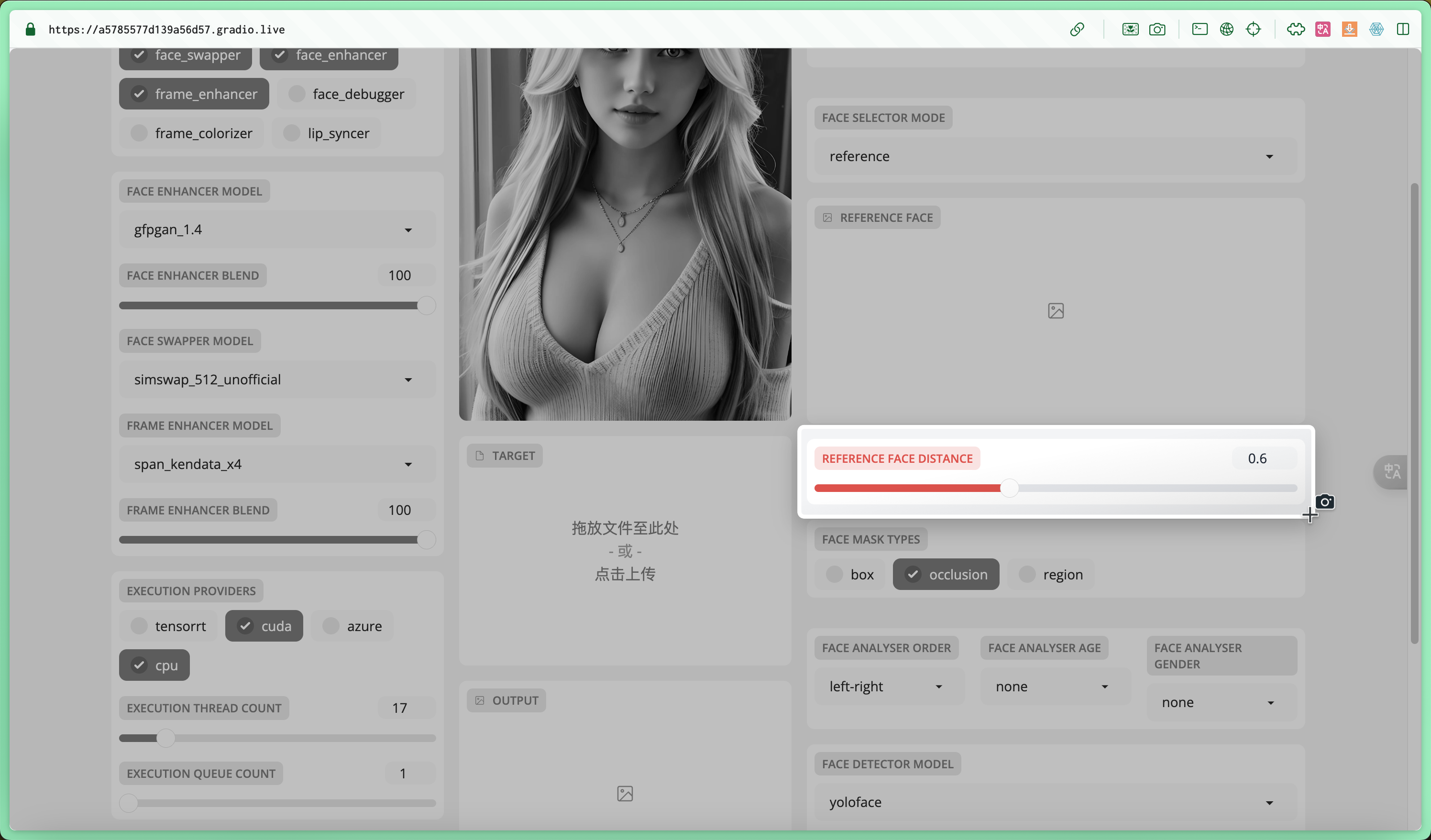Image resolution: width=1431 pixels, height=840 pixels.
Task: Click the target file upload drop area
Action: (625, 551)
